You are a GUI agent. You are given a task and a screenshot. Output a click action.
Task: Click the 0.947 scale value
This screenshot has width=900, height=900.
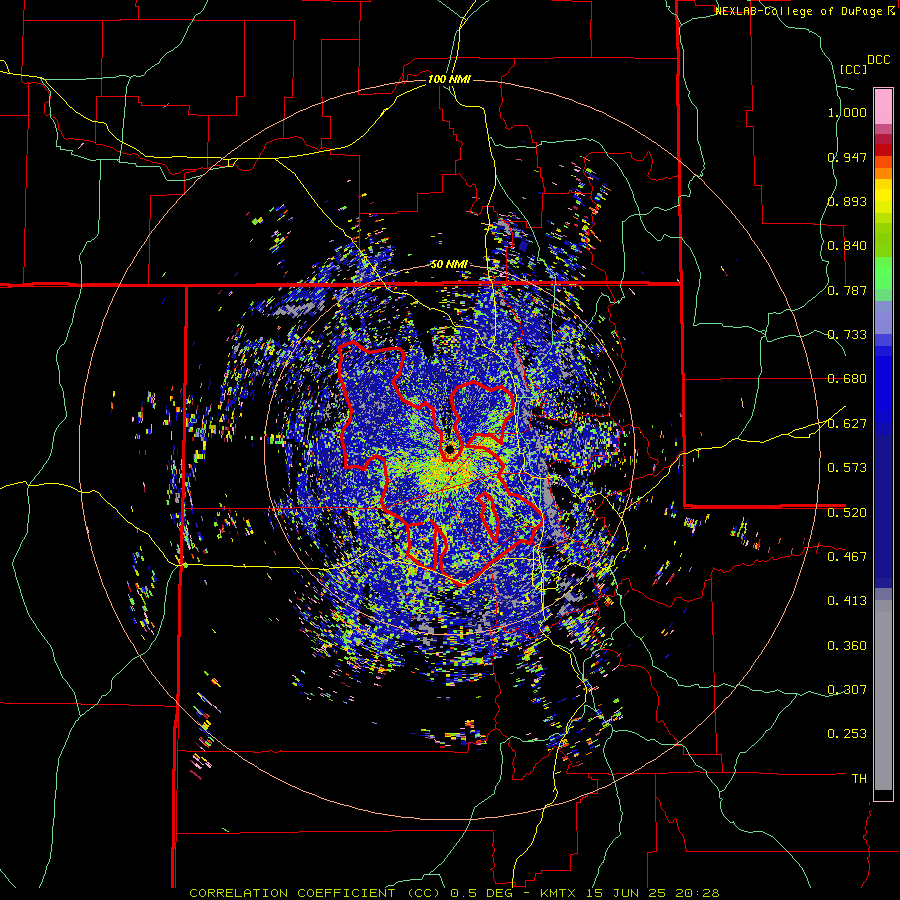(847, 157)
